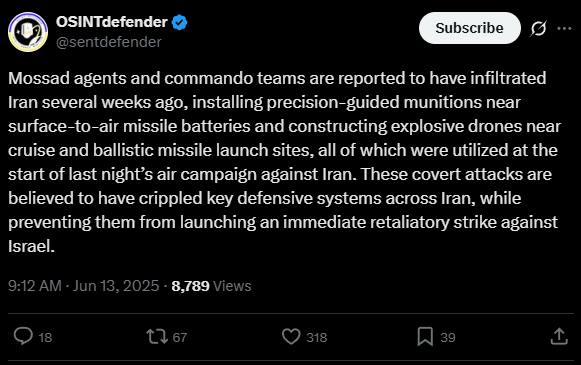Click the 39 bookmarks count

tap(448, 337)
